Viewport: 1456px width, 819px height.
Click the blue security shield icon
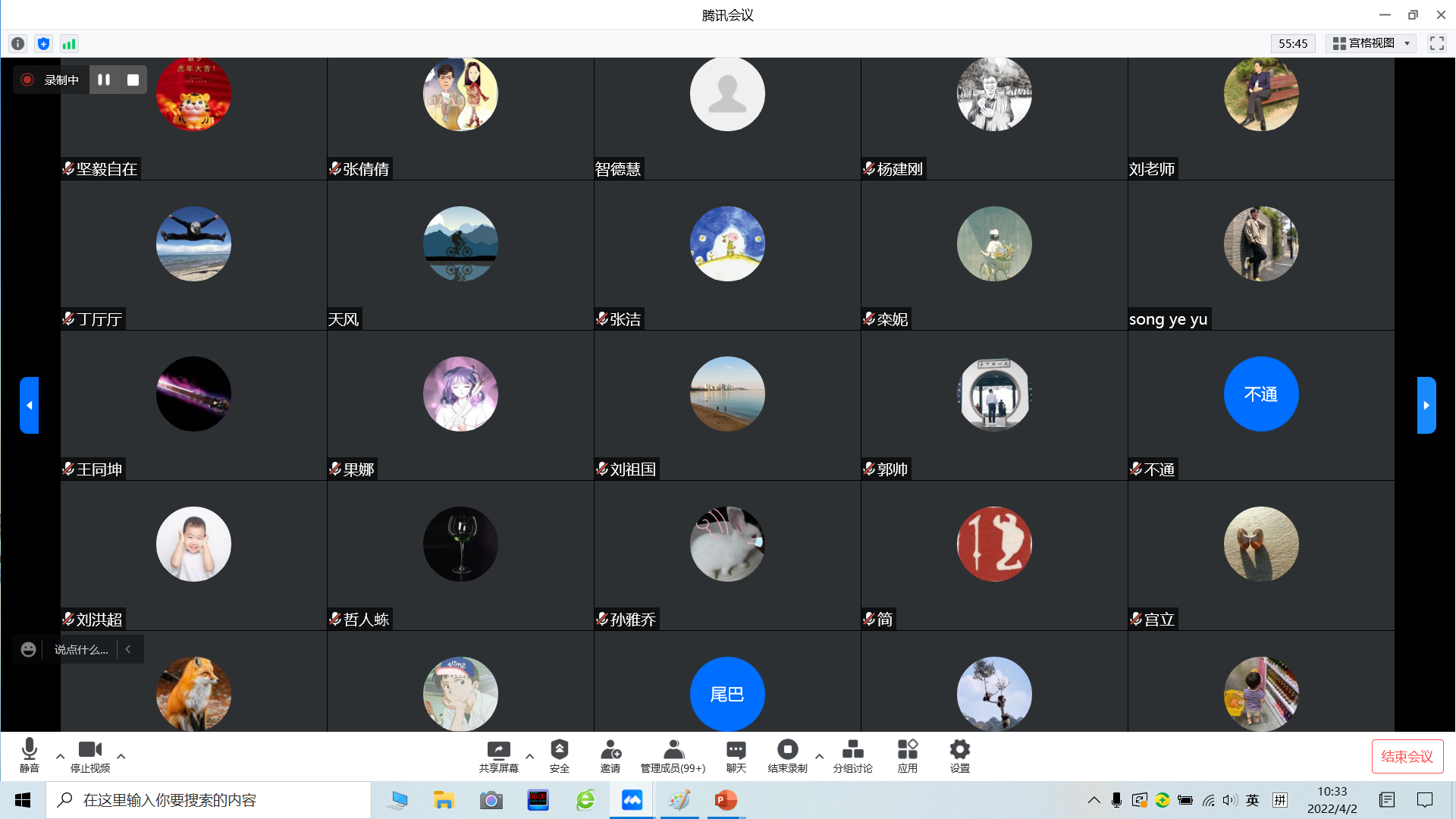(x=44, y=44)
